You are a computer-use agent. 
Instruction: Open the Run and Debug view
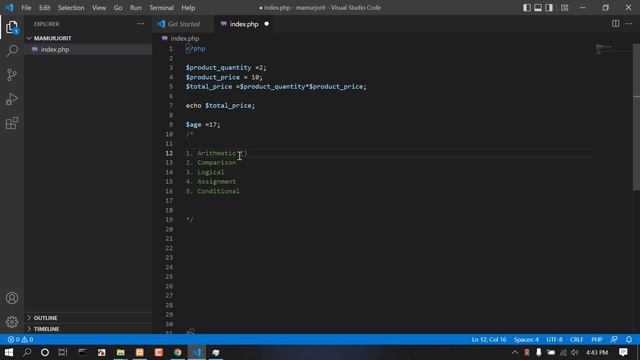point(12,99)
